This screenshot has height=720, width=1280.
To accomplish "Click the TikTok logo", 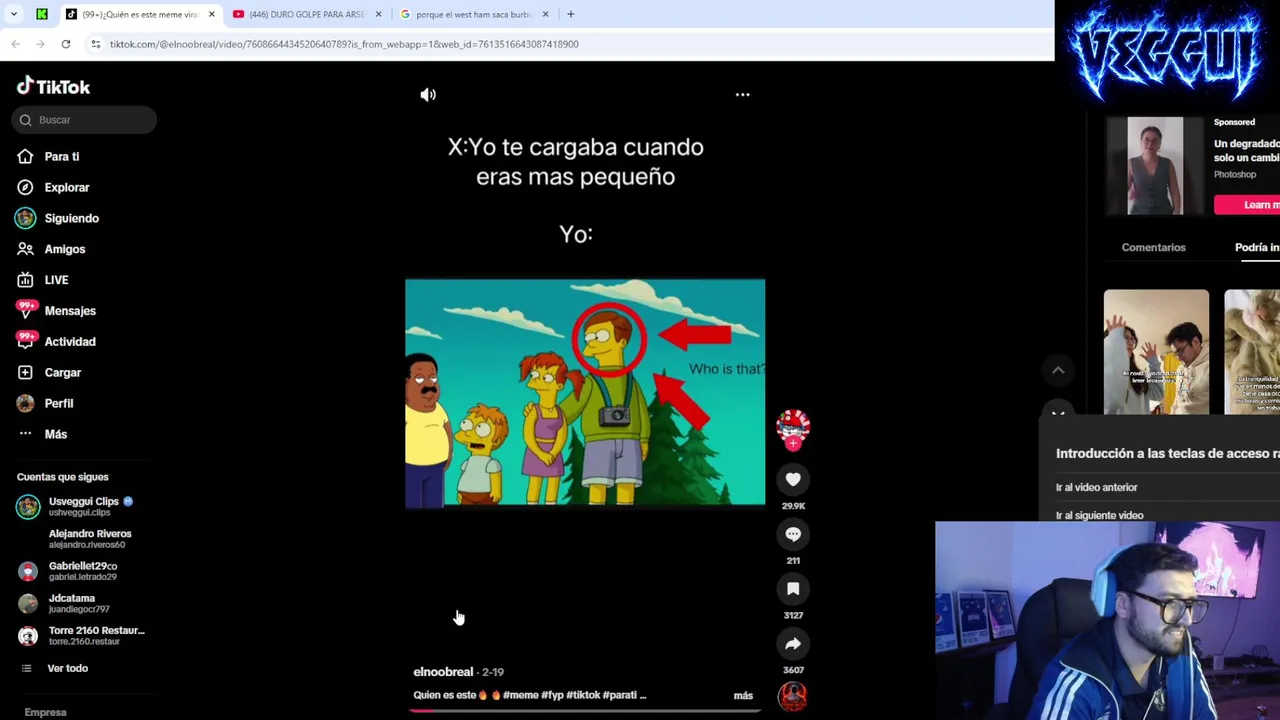I will tap(53, 87).
